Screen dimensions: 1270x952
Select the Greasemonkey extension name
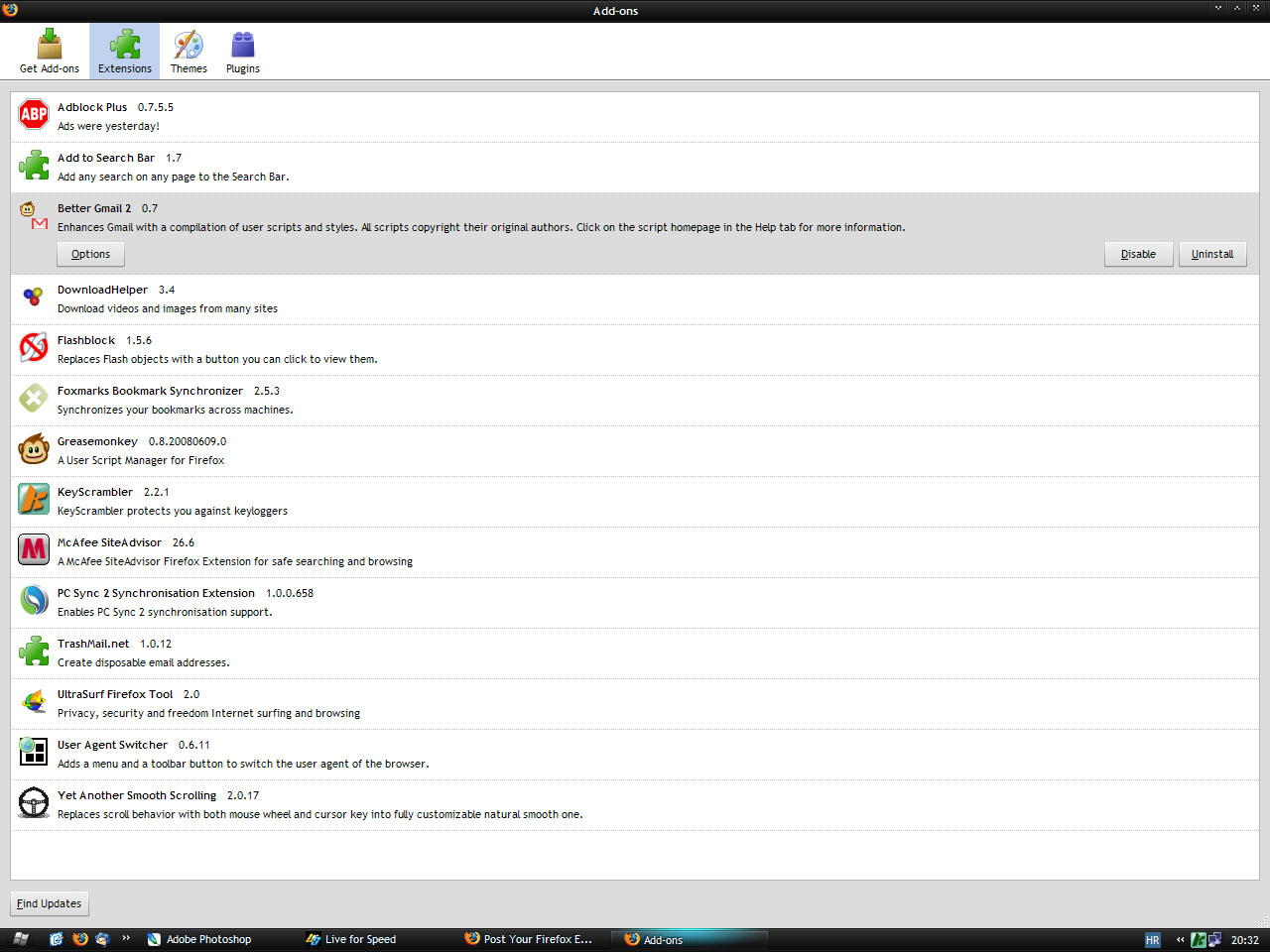[97, 441]
